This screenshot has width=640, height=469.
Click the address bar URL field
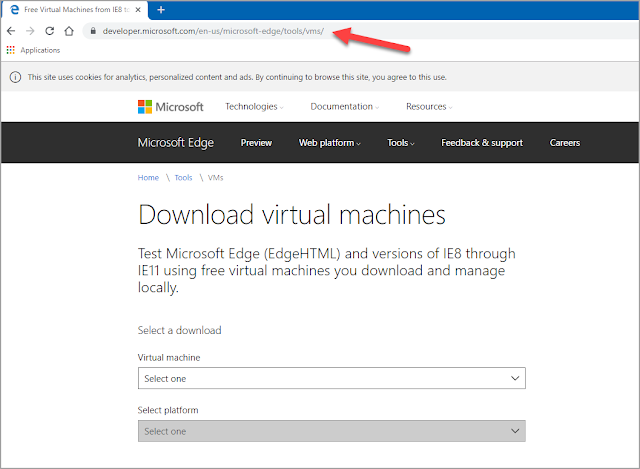(x=359, y=31)
